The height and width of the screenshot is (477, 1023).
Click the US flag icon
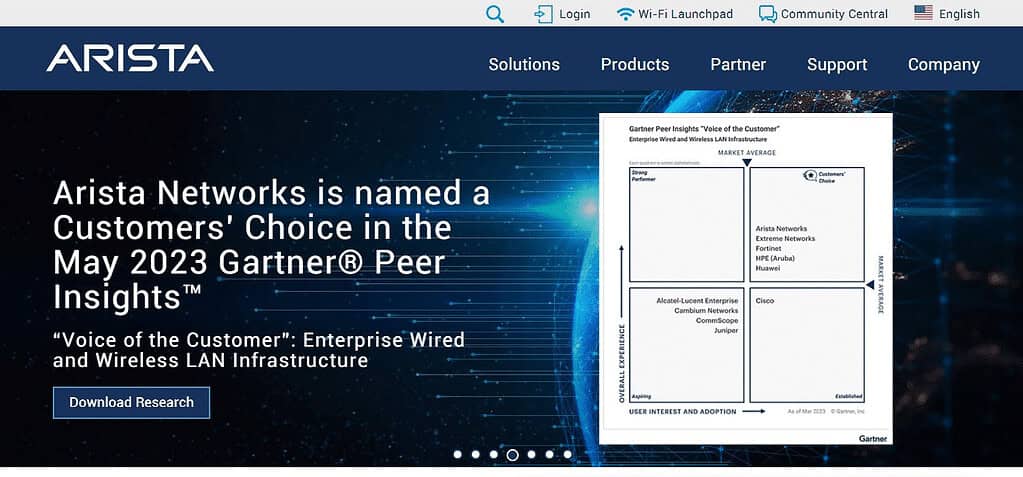tap(923, 13)
